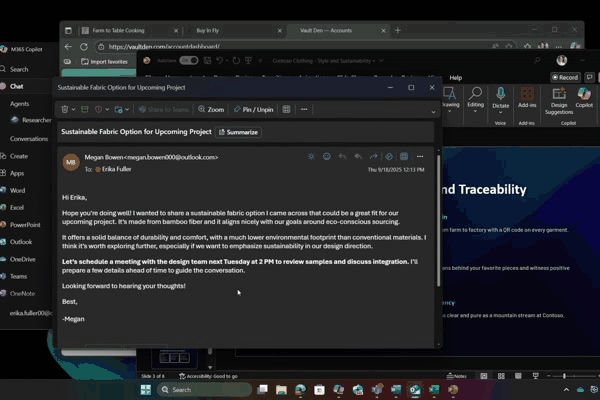
Task: Delete the email with the trash icon
Action: point(65,109)
